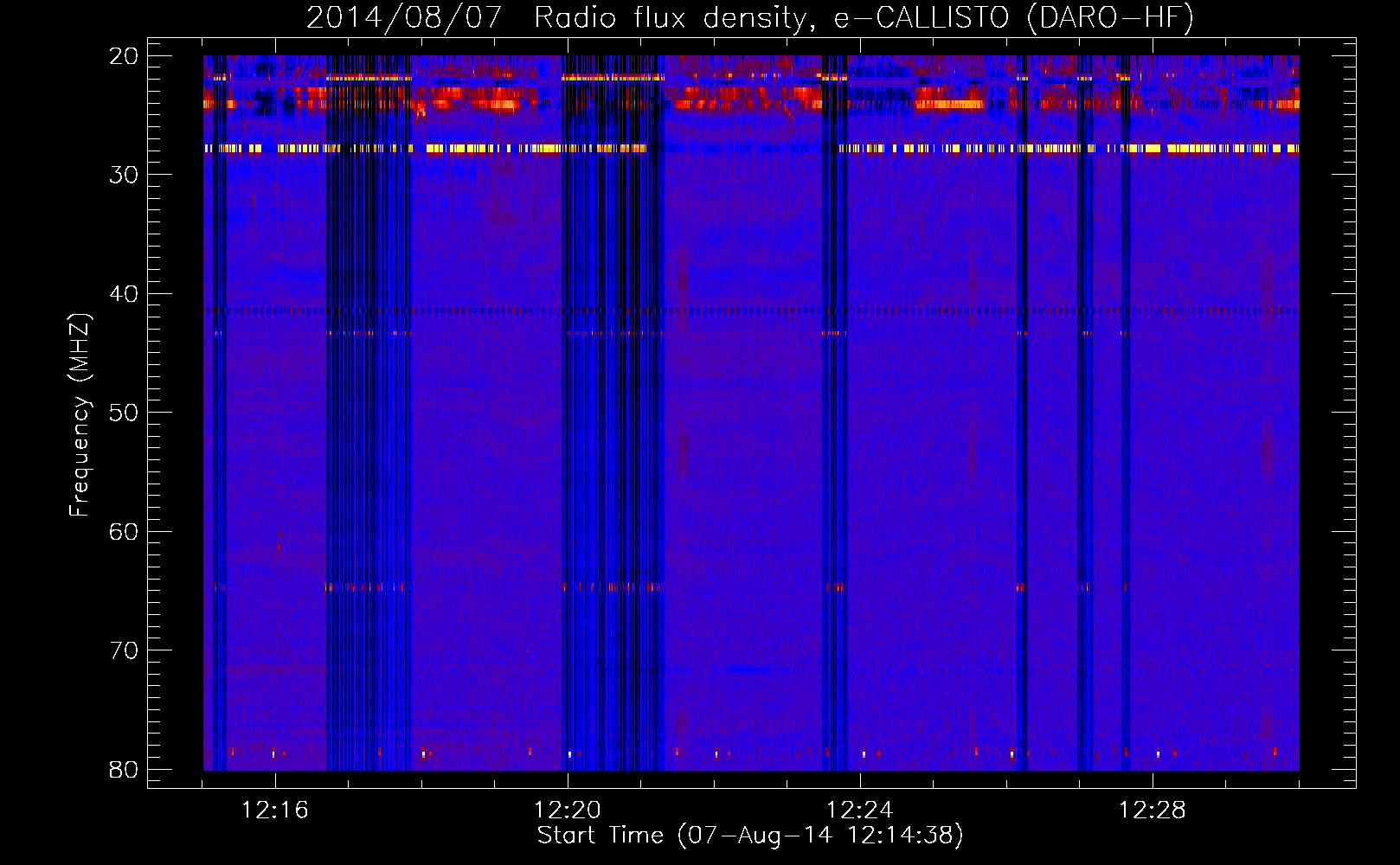Click the 30 frequency tick label

pyautogui.click(x=124, y=175)
